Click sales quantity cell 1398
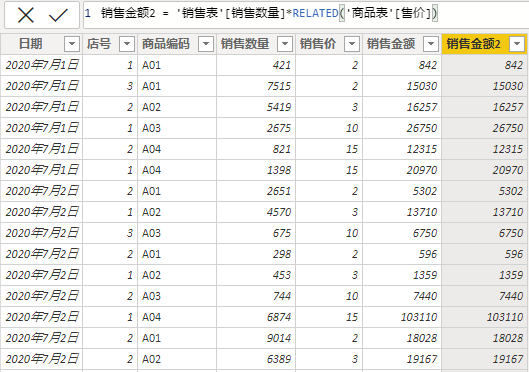 tap(256, 170)
